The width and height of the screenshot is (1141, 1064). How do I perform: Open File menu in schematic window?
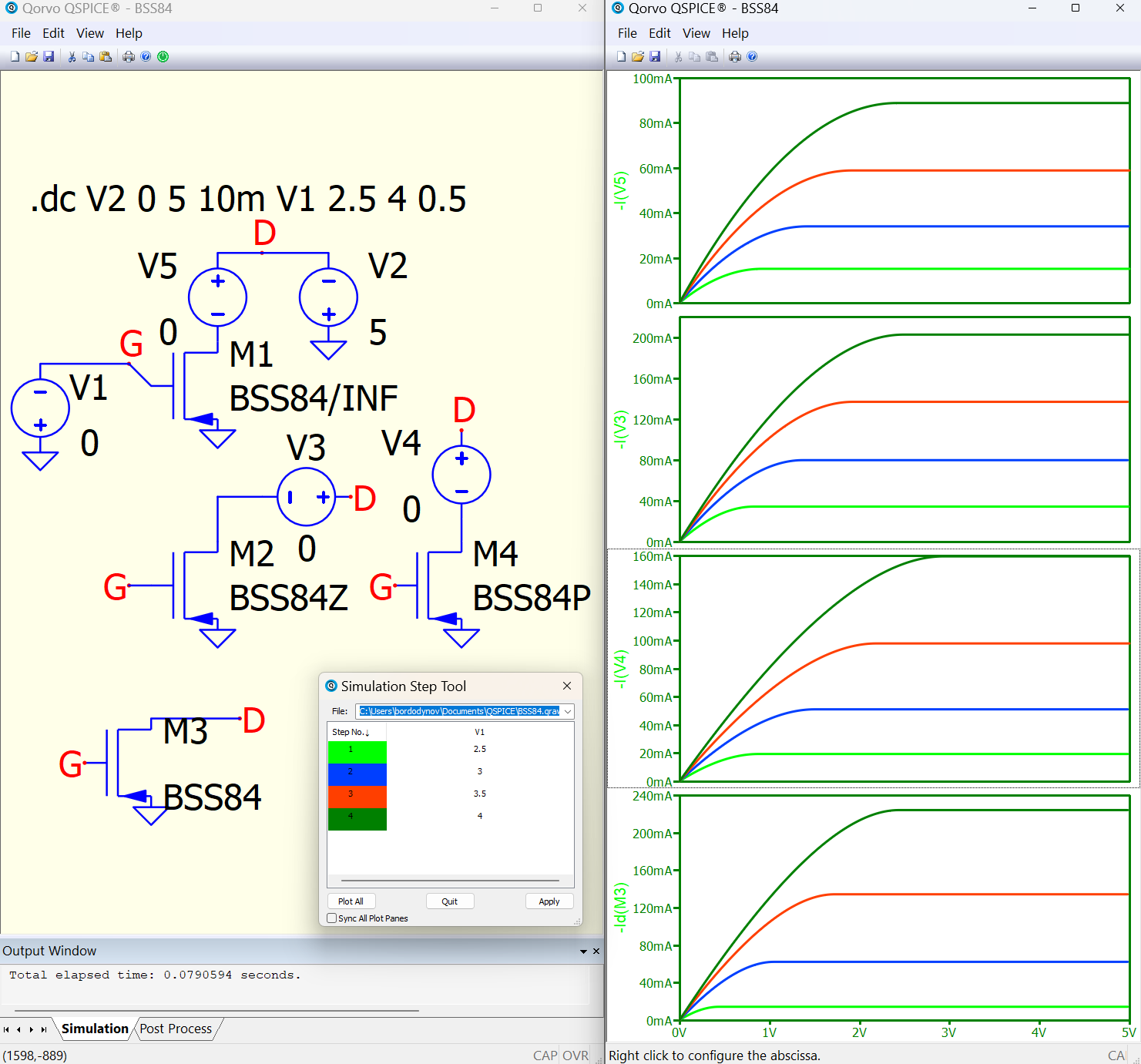(22, 33)
